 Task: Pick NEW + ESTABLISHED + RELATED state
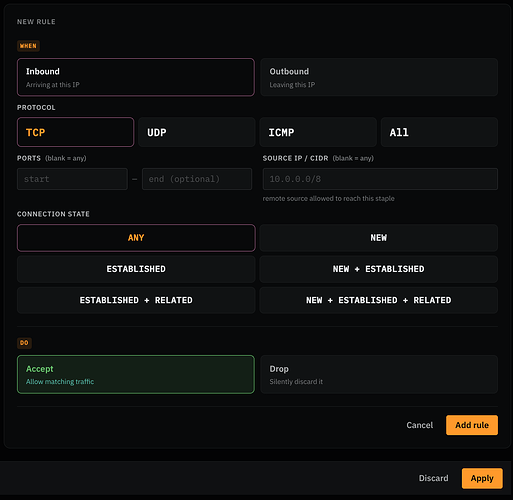(x=379, y=300)
